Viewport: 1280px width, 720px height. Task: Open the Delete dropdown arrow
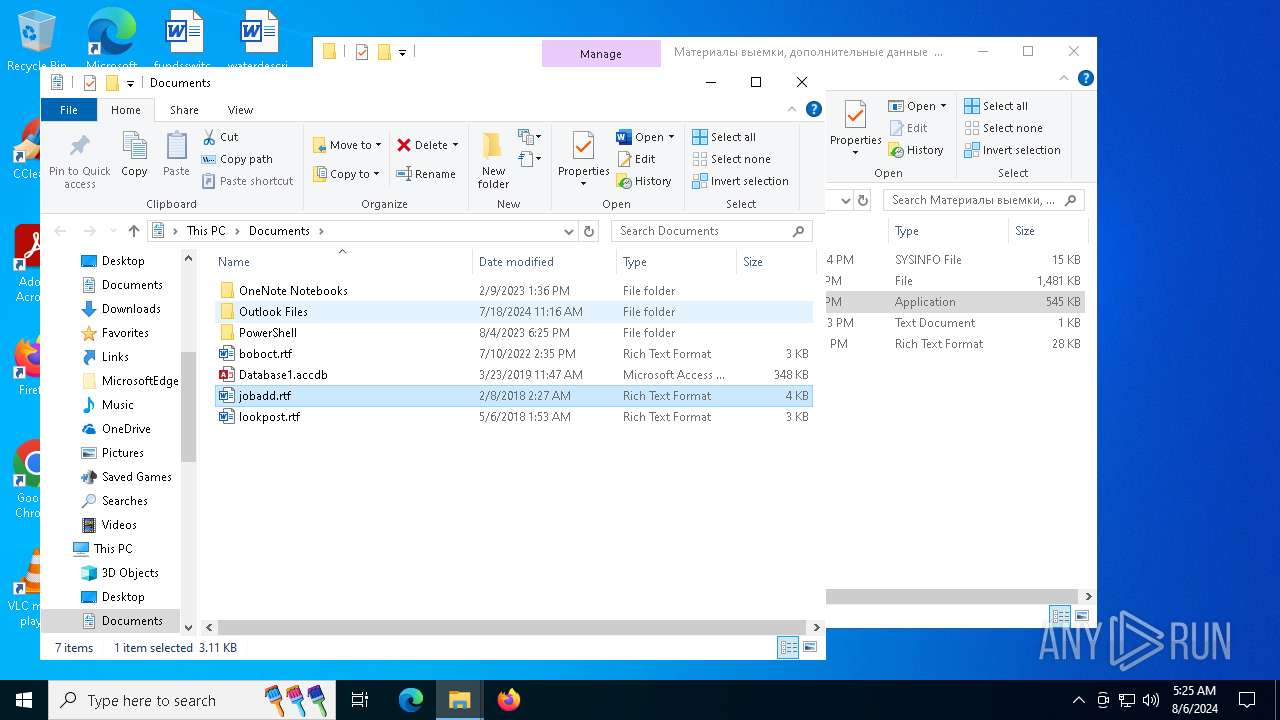(455, 145)
